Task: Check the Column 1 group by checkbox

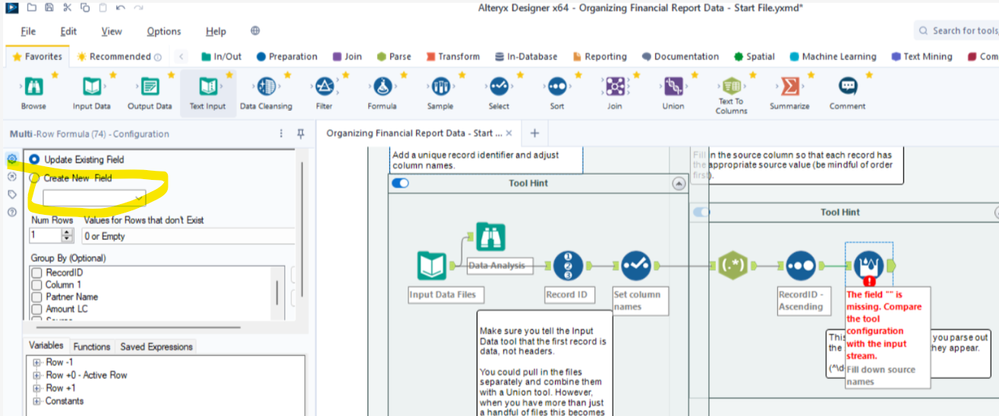Action: point(37,285)
